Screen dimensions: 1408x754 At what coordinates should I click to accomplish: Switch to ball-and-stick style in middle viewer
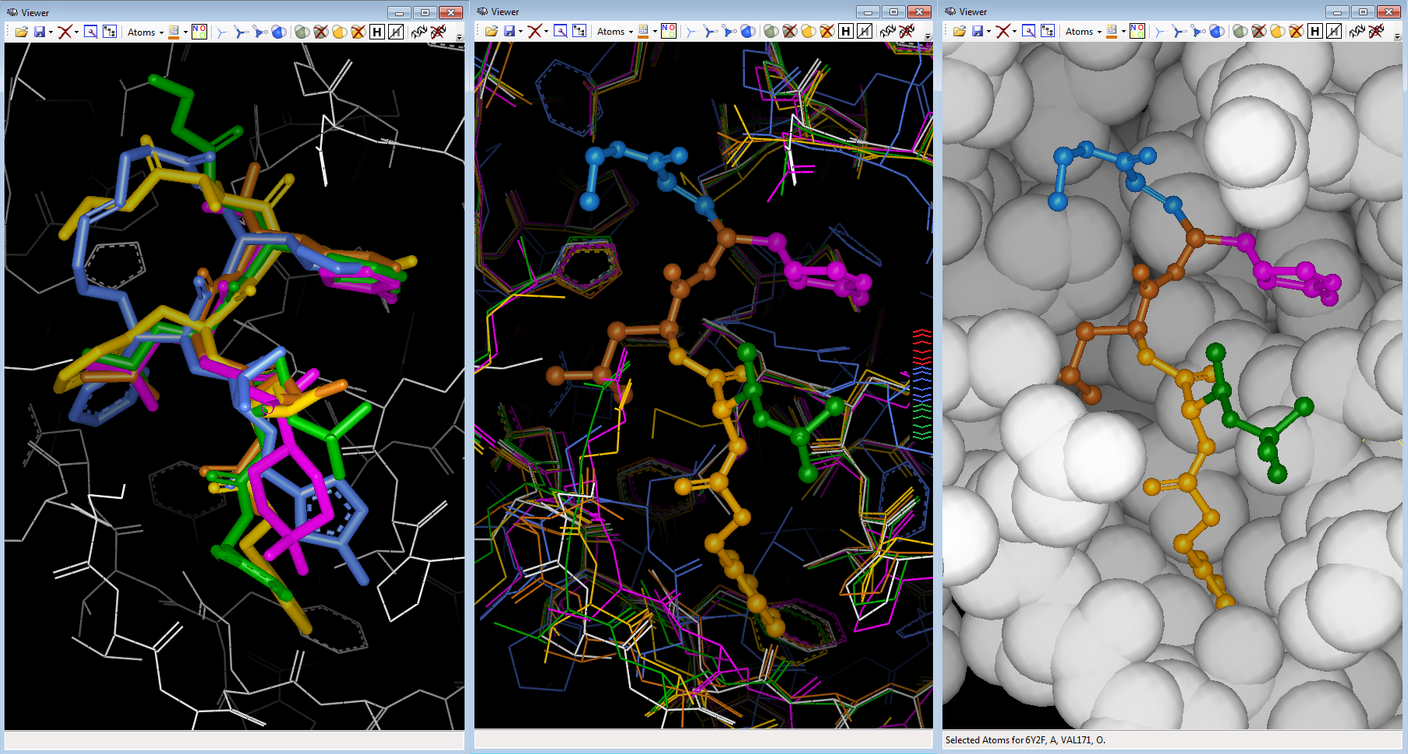[729, 32]
